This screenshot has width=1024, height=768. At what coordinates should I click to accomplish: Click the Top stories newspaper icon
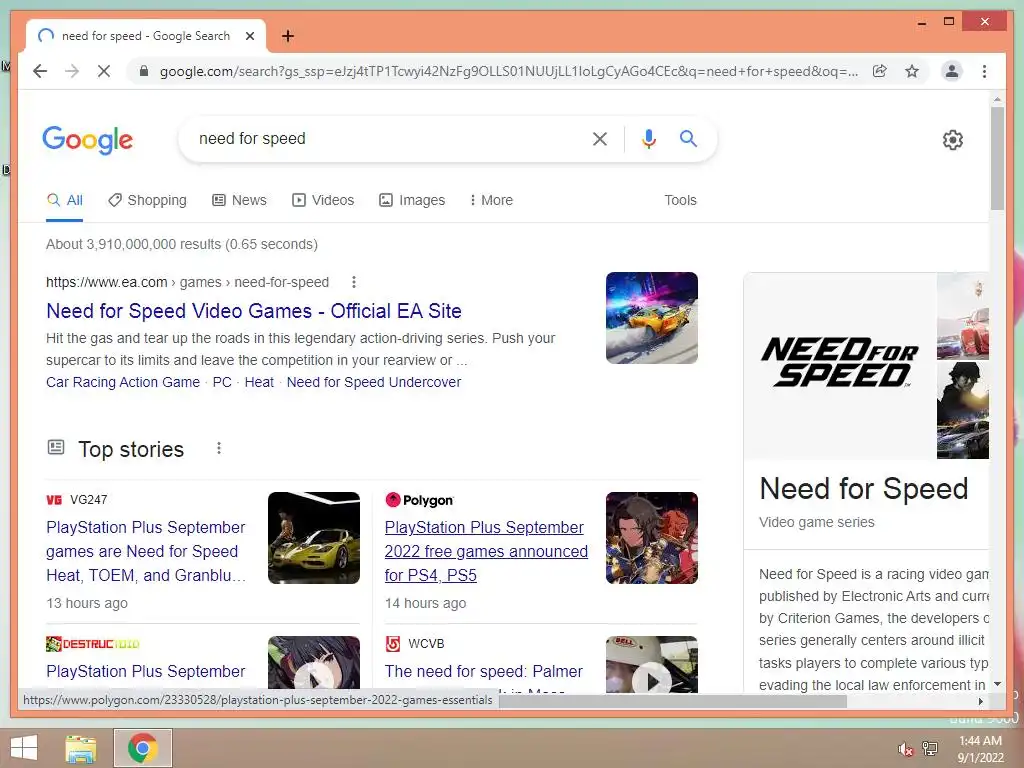56,447
